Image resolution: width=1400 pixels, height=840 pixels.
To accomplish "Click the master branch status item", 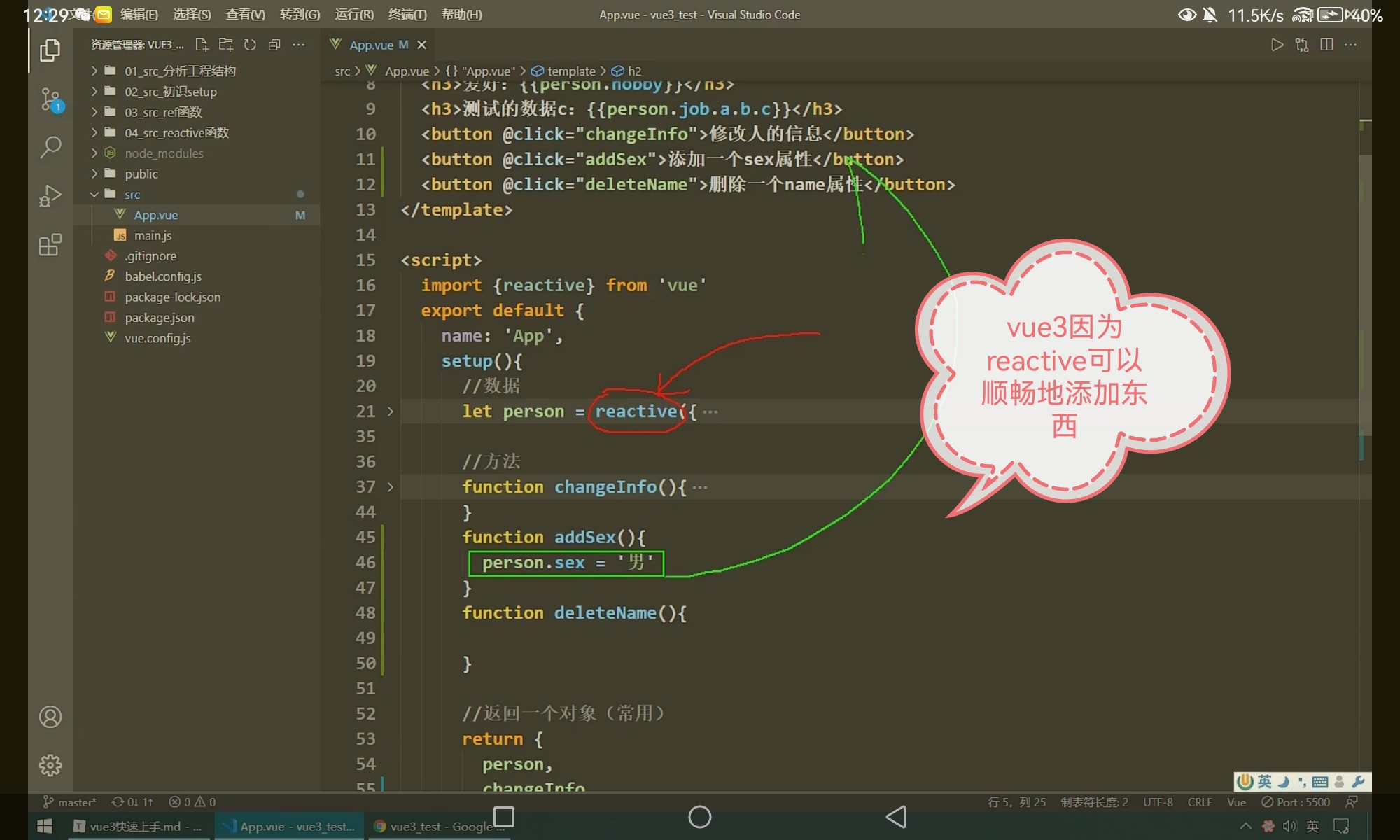I will 70,802.
